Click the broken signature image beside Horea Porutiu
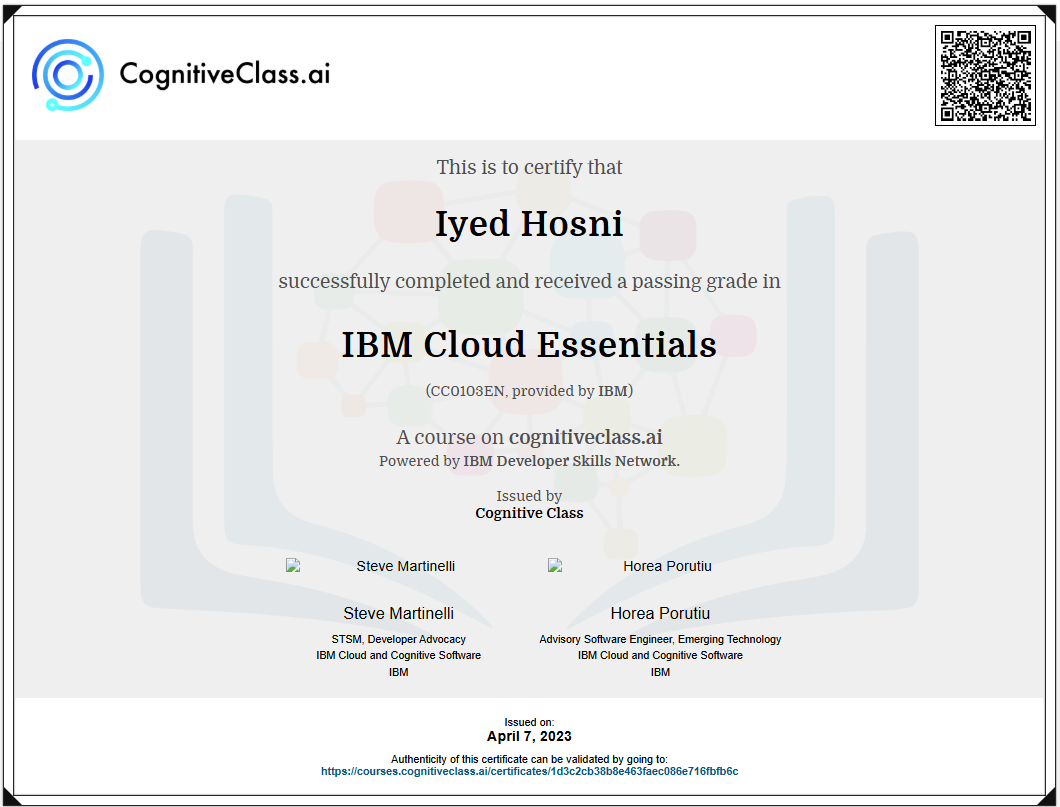Screen dimensions: 1060x807 tap(554, 566)
